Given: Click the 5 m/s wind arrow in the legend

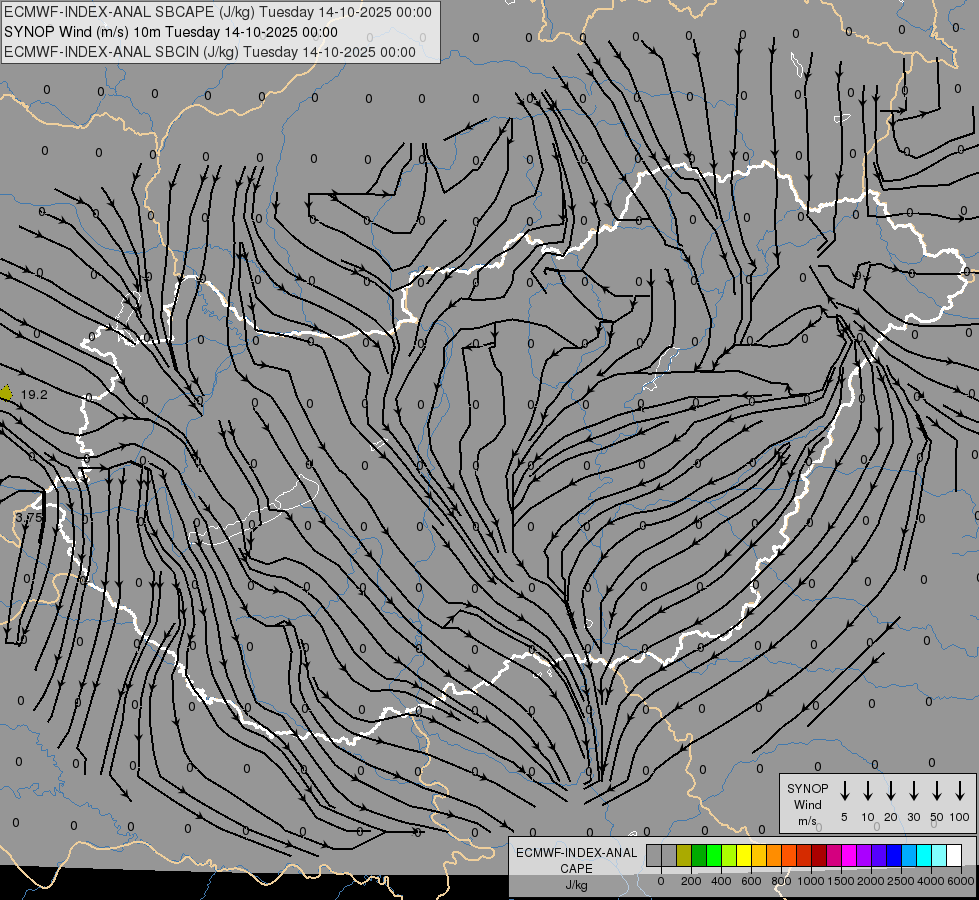Looking at the screenshot, I should (844, 791).
